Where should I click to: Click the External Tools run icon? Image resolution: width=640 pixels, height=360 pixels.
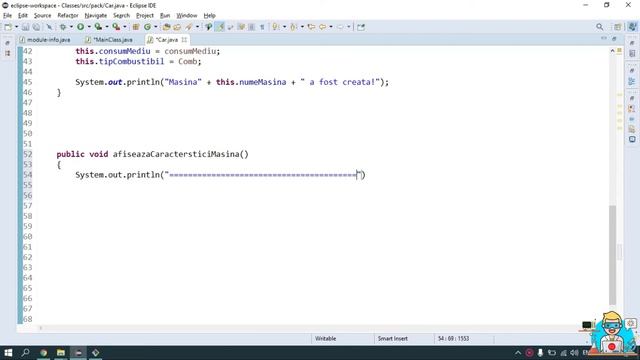click(x=116, y=27)
